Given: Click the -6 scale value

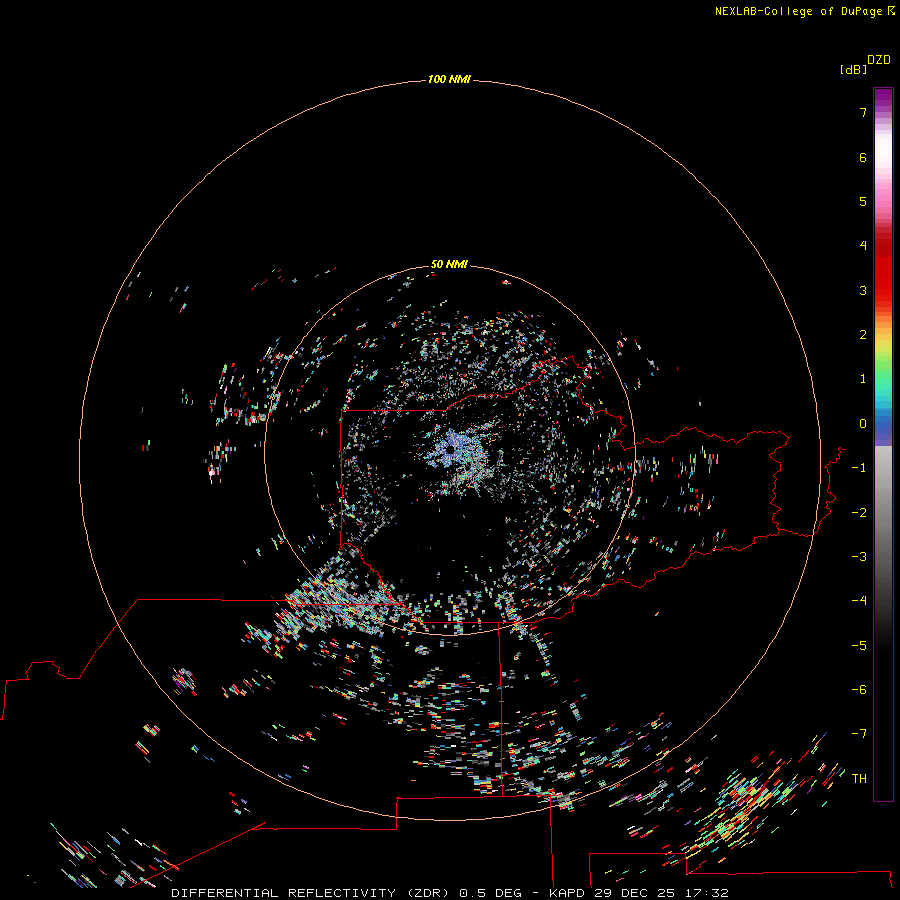Looking at the screenshot, I should point(859,690).
